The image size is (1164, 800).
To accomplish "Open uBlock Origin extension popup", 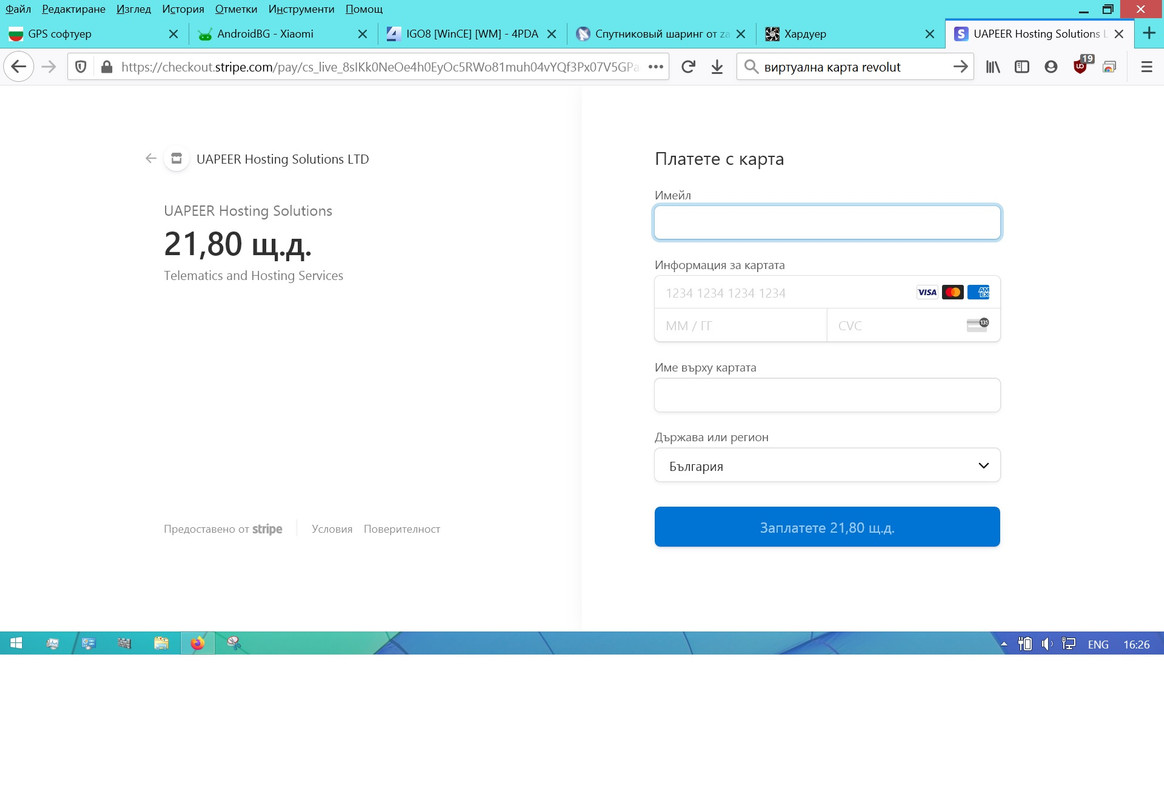I will pos(1081,65).
